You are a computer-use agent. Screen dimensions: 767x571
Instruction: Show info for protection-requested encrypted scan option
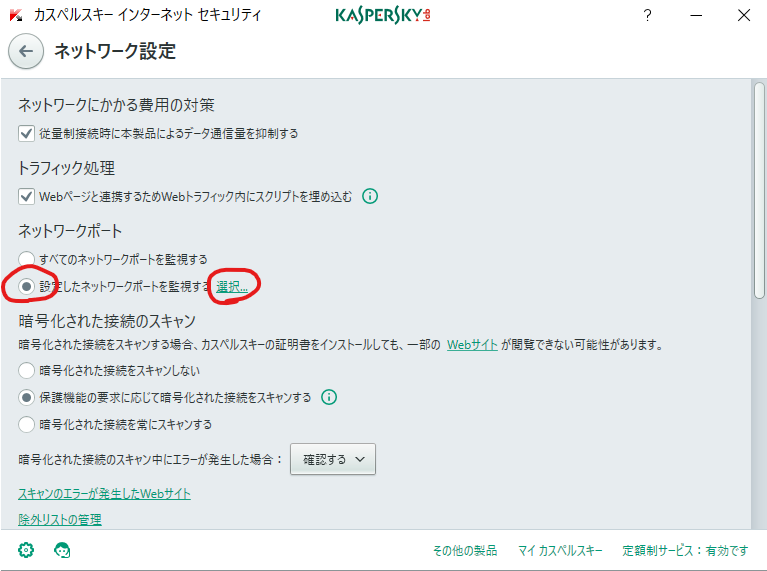click(329, 397)
